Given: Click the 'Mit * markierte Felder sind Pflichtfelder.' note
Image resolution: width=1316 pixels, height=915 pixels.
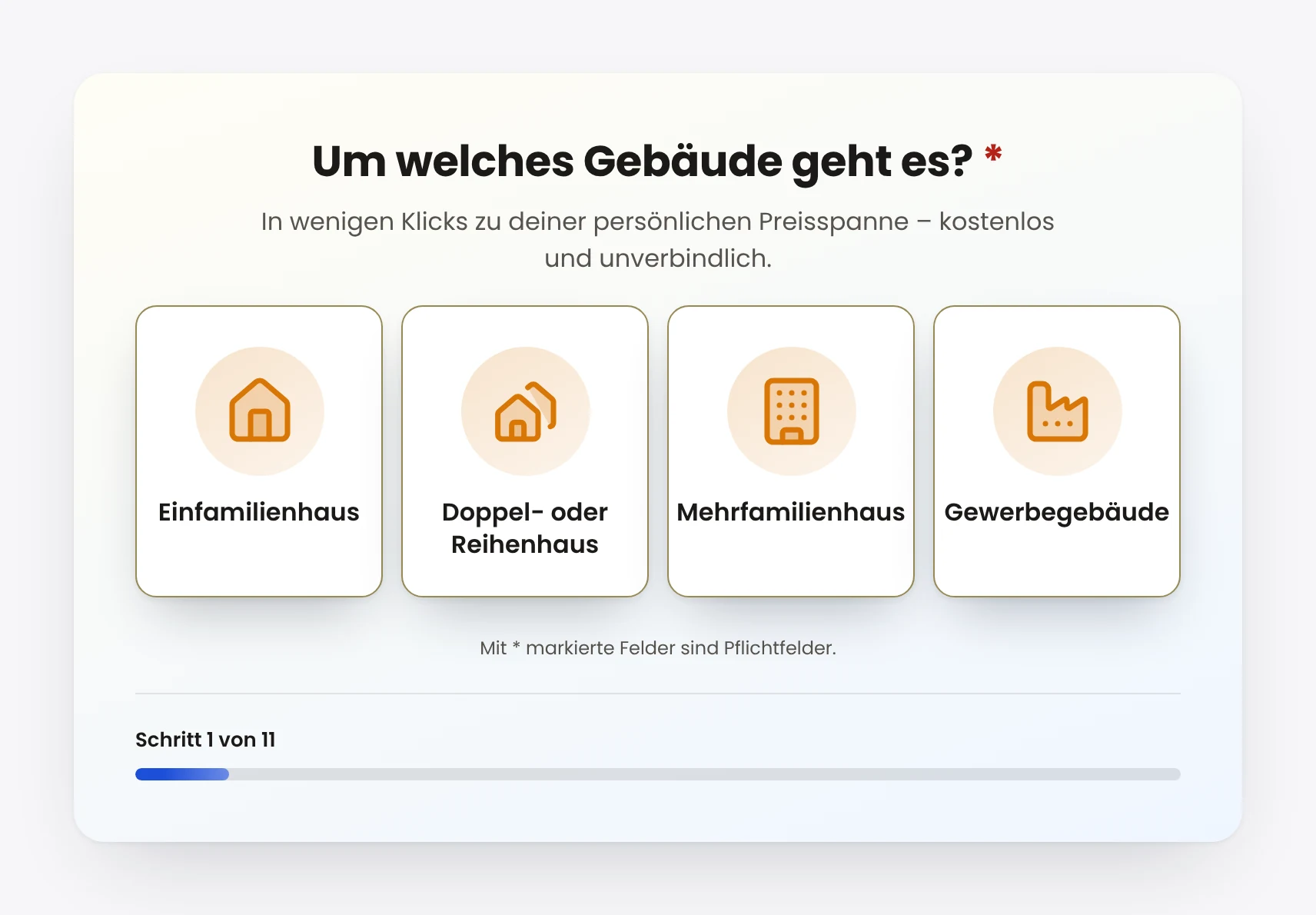Looking at the screenshot, I should click(658, 648).
